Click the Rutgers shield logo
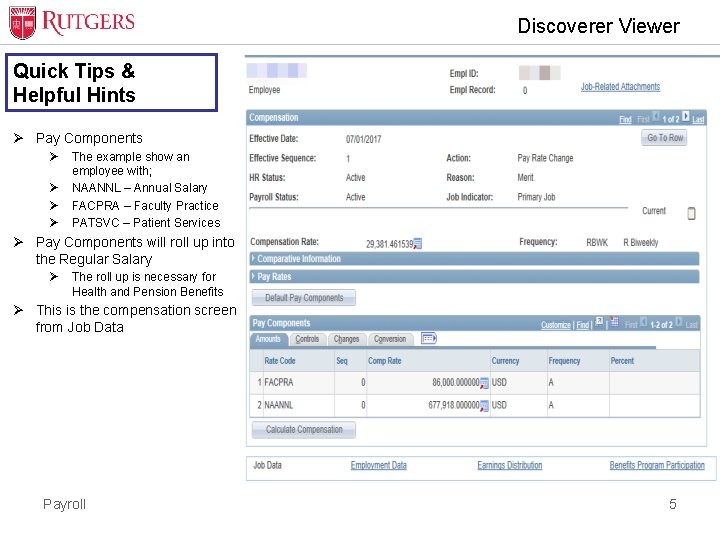 (22, 23)
